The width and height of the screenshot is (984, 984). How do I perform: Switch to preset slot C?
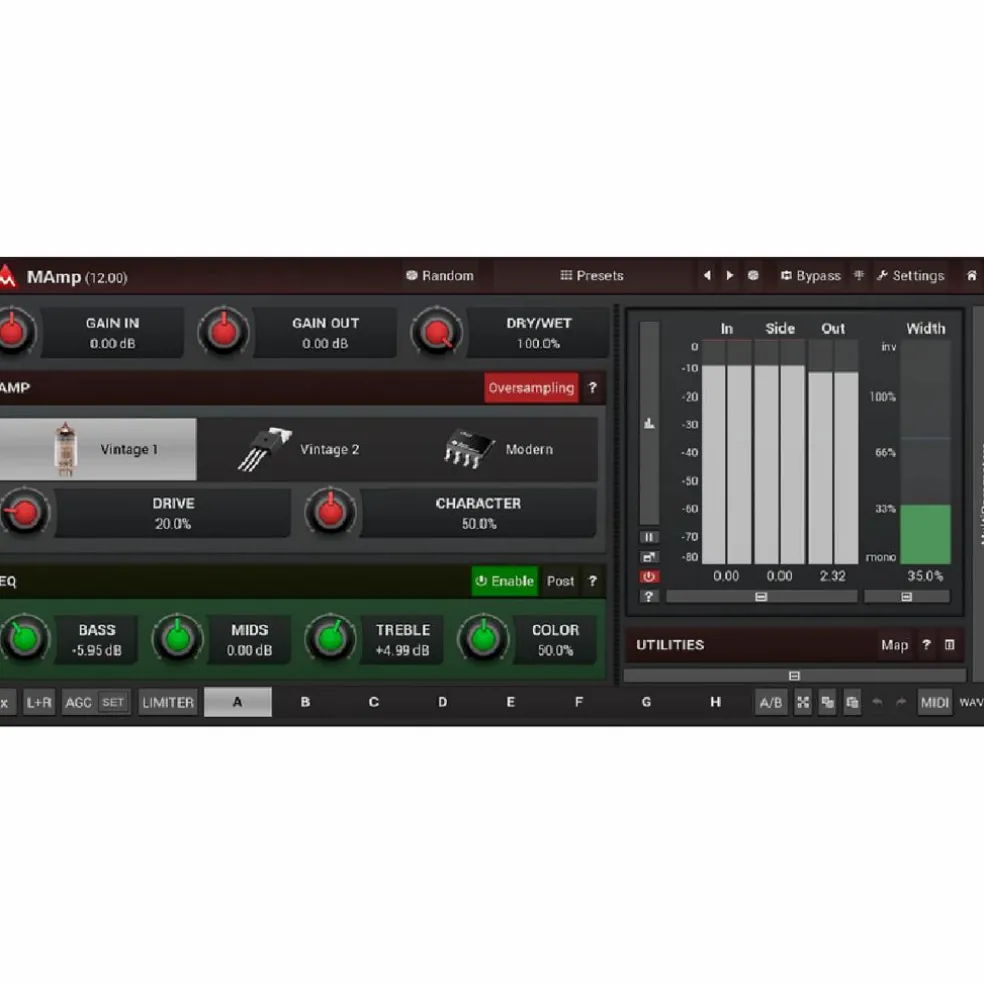coord(374,702)
